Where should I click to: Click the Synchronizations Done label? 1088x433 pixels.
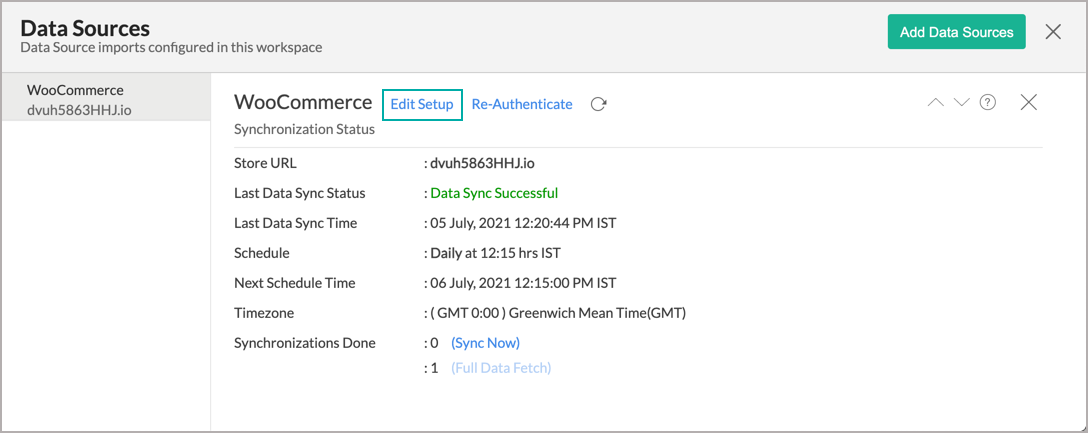305,343
